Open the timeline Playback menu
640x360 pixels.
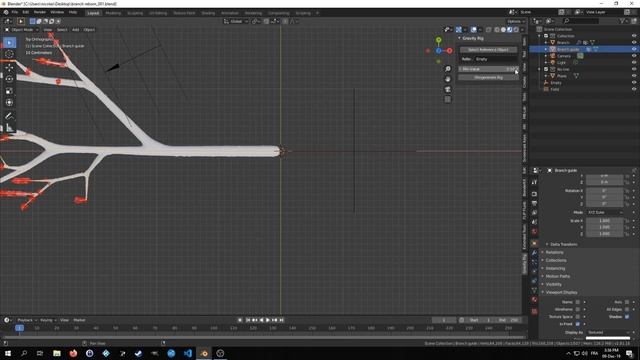[27, 320]
